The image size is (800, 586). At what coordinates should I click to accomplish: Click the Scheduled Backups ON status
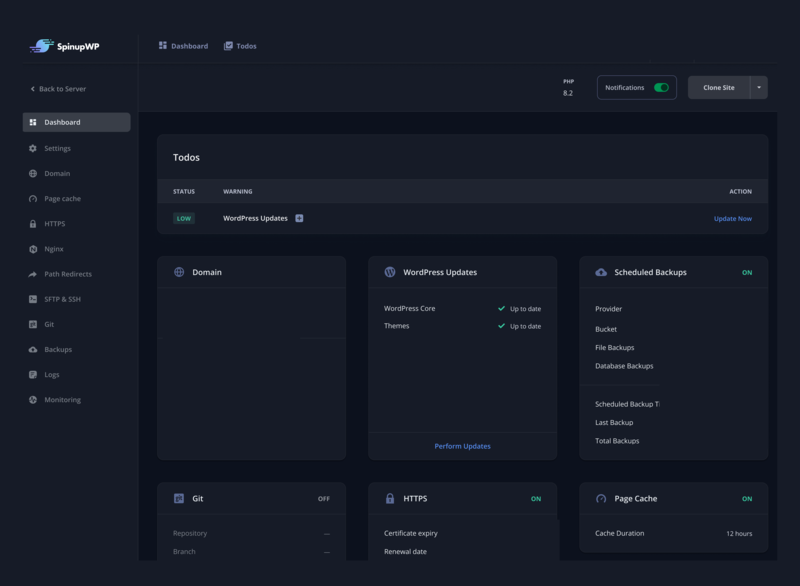point(747,272)
